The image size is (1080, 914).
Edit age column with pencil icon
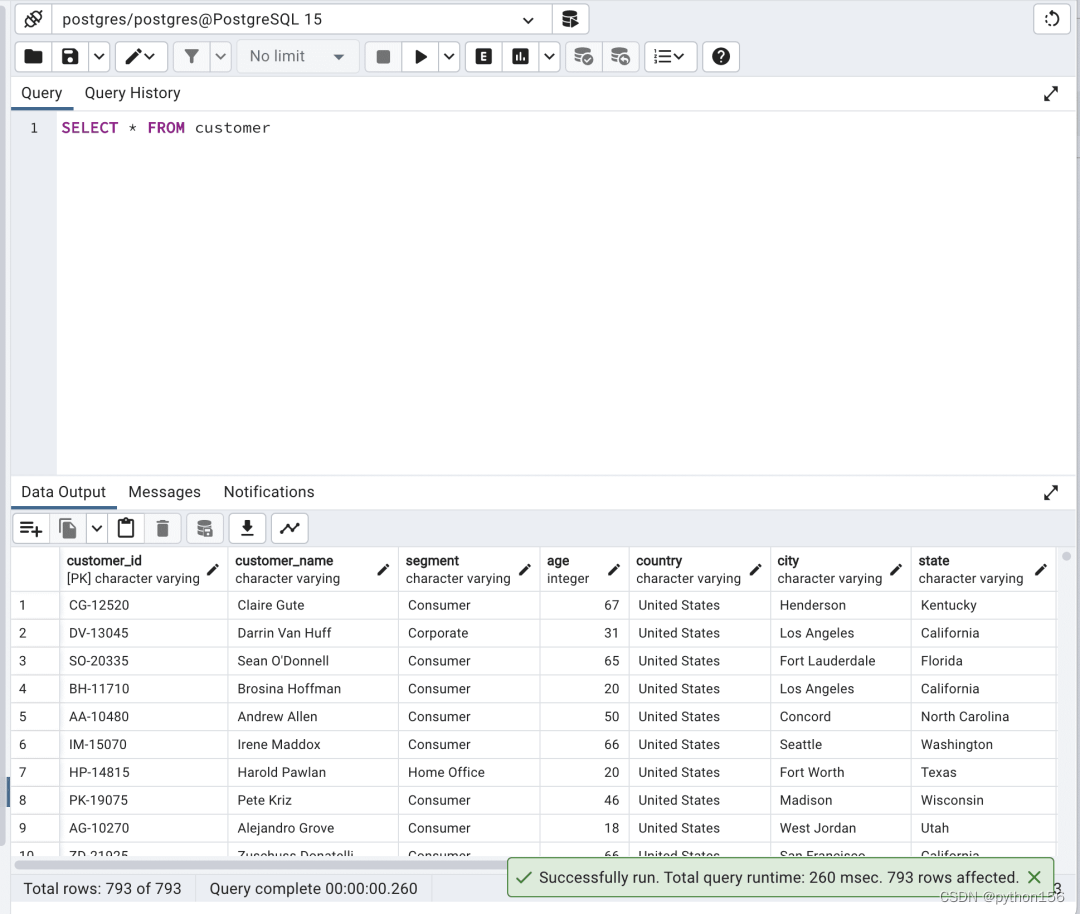pyautogui.click(x=614, y=570)
